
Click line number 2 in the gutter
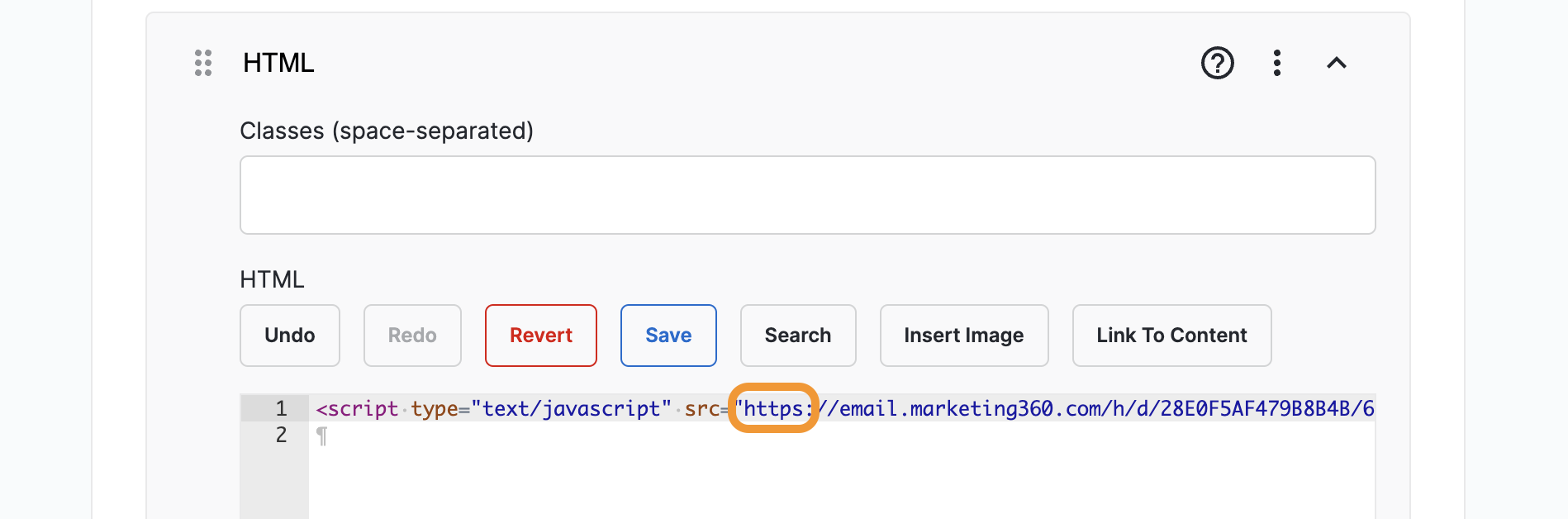pos(281,435)
